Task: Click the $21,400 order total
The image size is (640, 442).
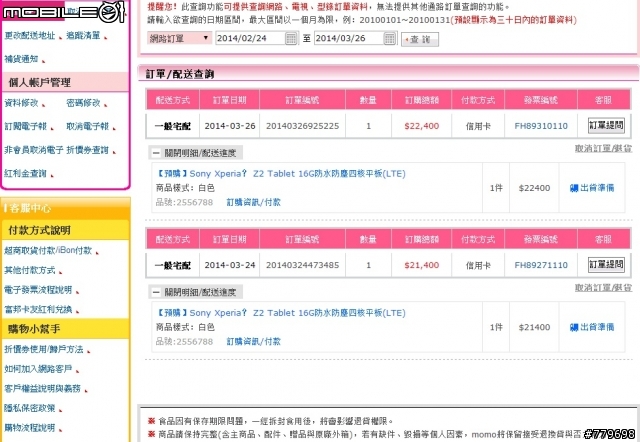Action: click(422, 265)
